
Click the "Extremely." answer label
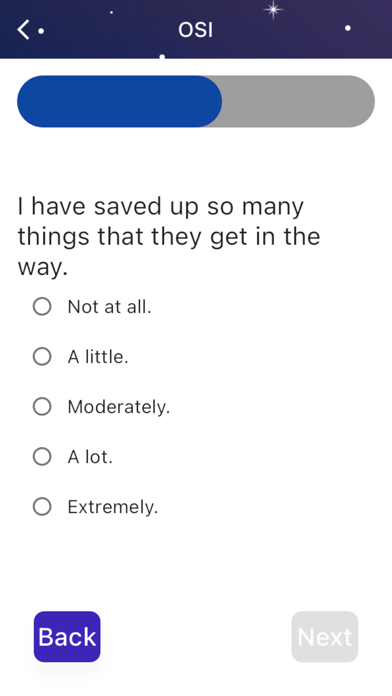pos(113,507)
